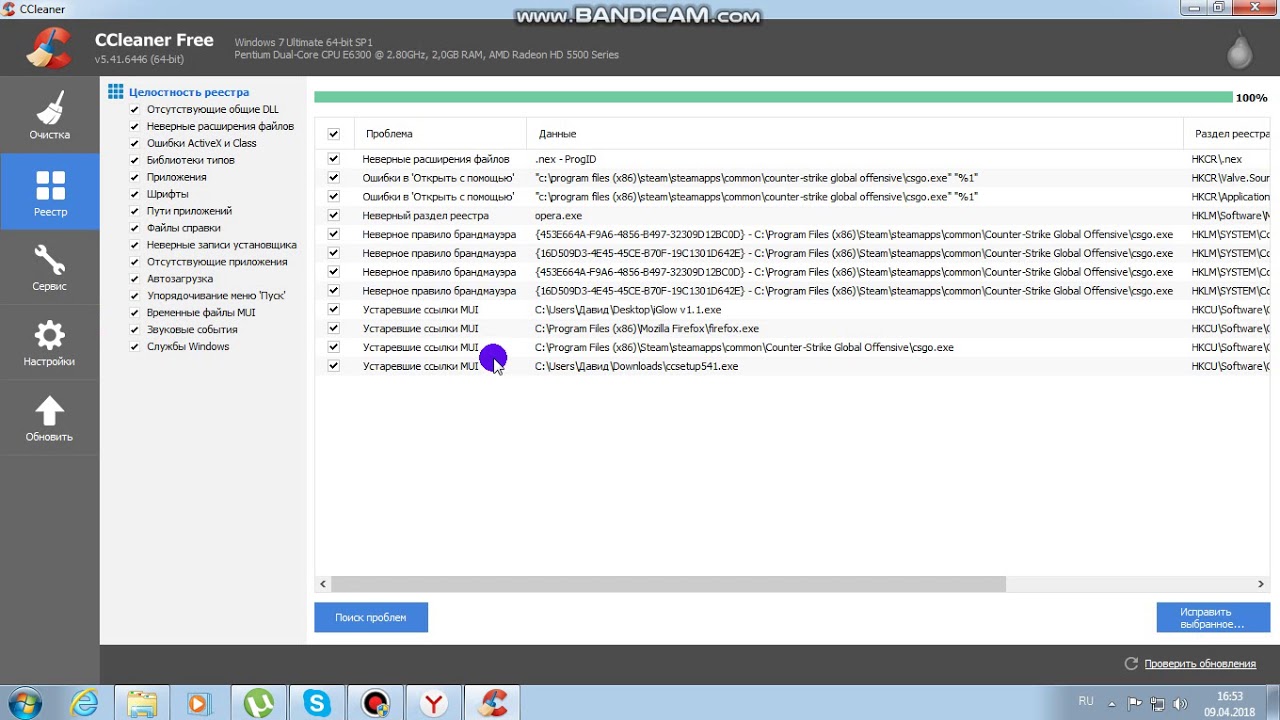1280x720 pixels.
Task: Toggle the Отсутствующие общие DLL checkbox
Action: [135, 110]
